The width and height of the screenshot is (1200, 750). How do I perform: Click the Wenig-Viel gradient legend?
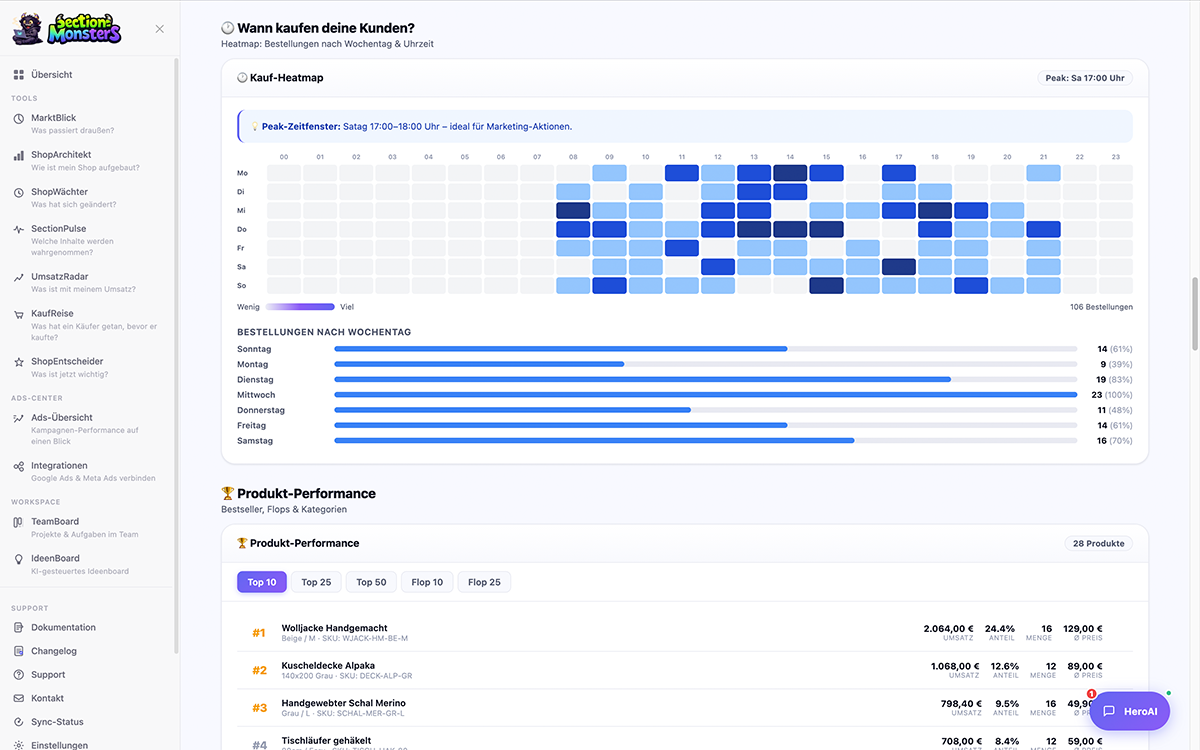[x=299, y=307]
